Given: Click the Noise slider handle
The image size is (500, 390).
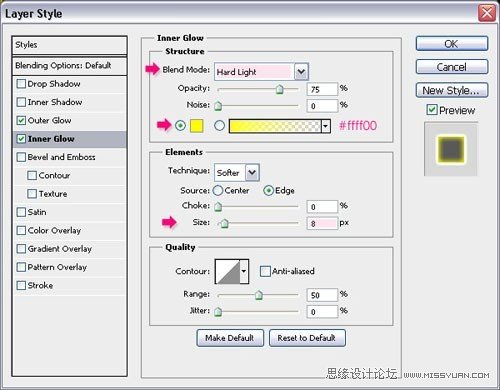Looking at the screenshot, I should point(218,106).
